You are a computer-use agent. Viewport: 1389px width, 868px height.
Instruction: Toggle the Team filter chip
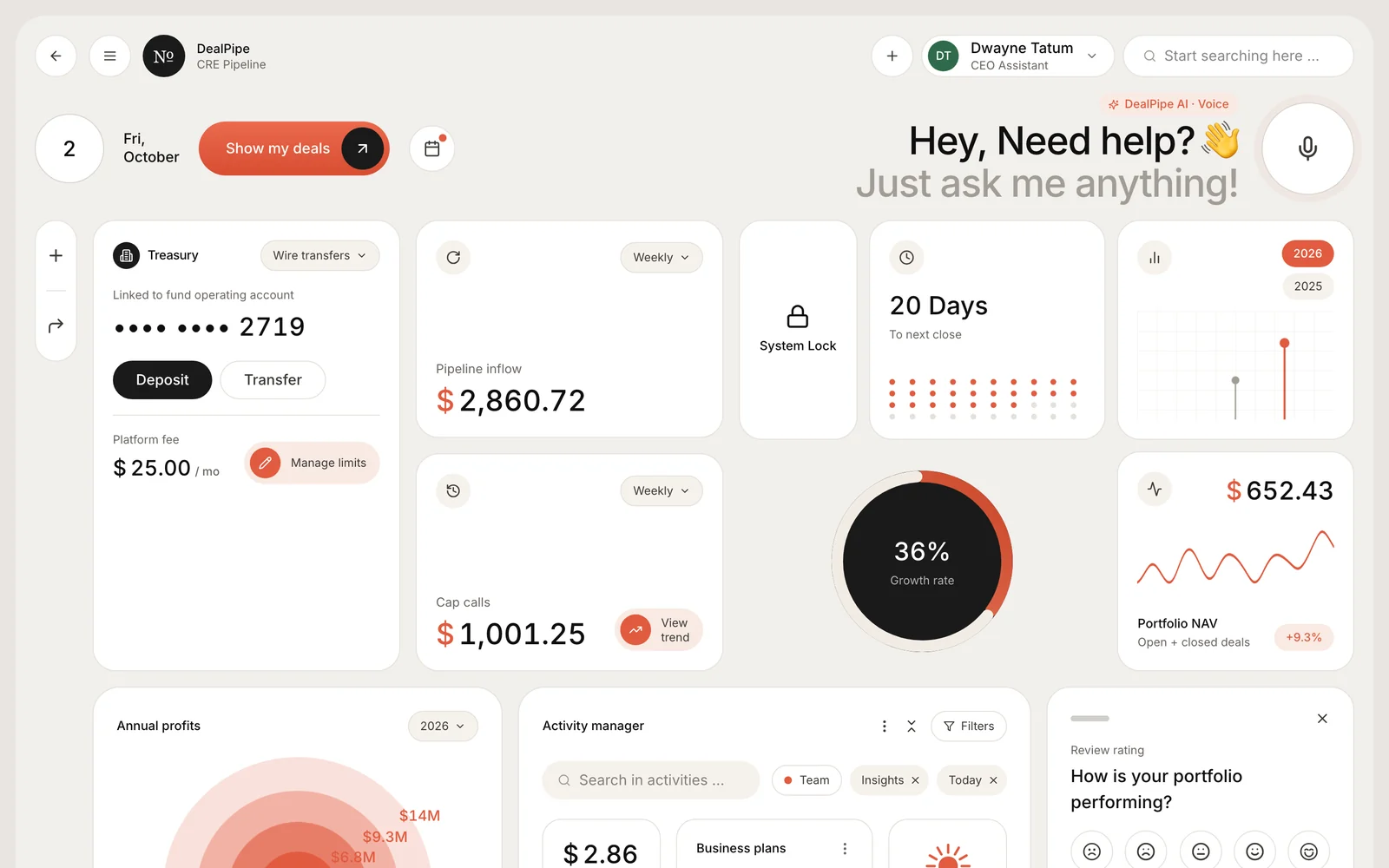point(806,780)
